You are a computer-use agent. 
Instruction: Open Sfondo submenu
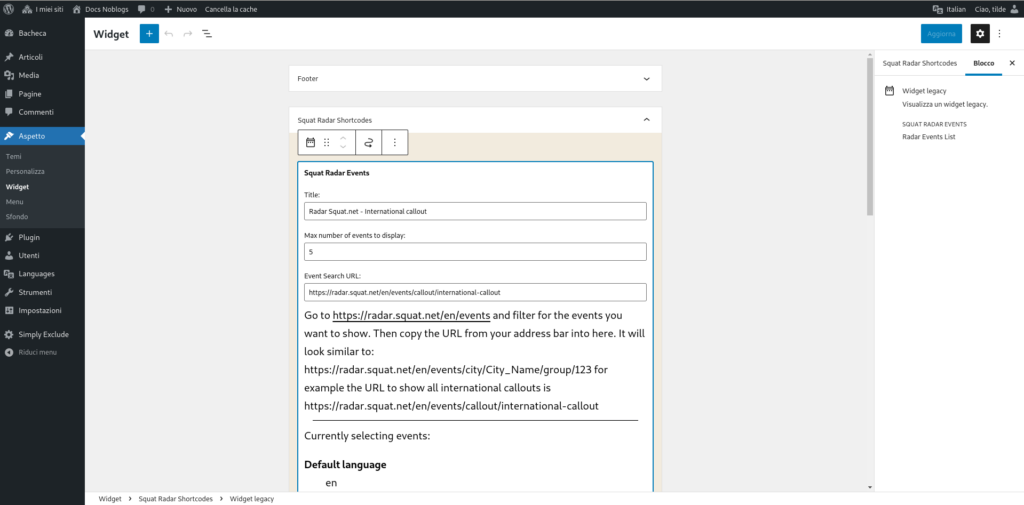pos(16,217)
